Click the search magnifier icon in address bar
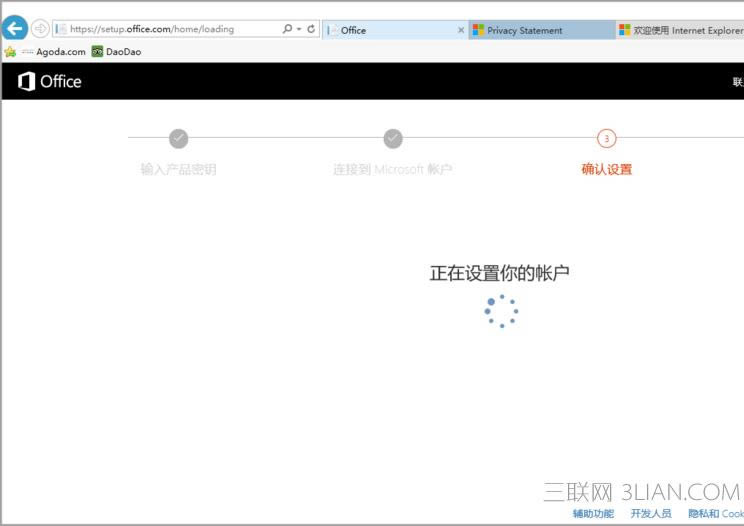This screenshot has height=526, width=744. point(287,29)
